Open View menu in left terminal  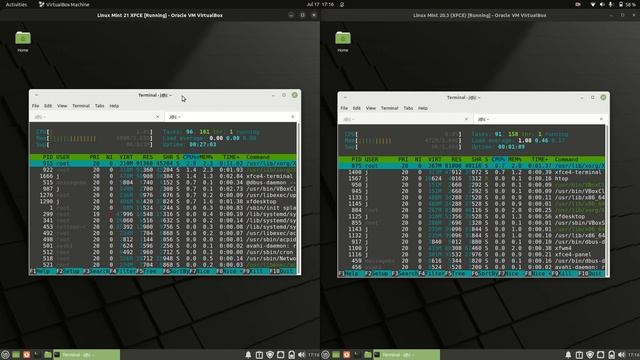(62, 106)
